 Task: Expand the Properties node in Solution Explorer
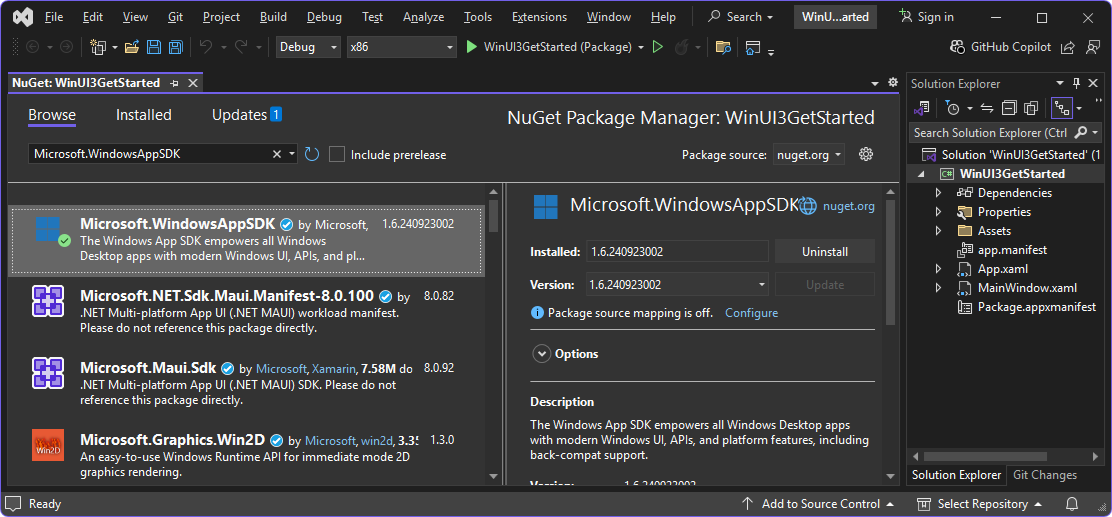pos(938,212)
